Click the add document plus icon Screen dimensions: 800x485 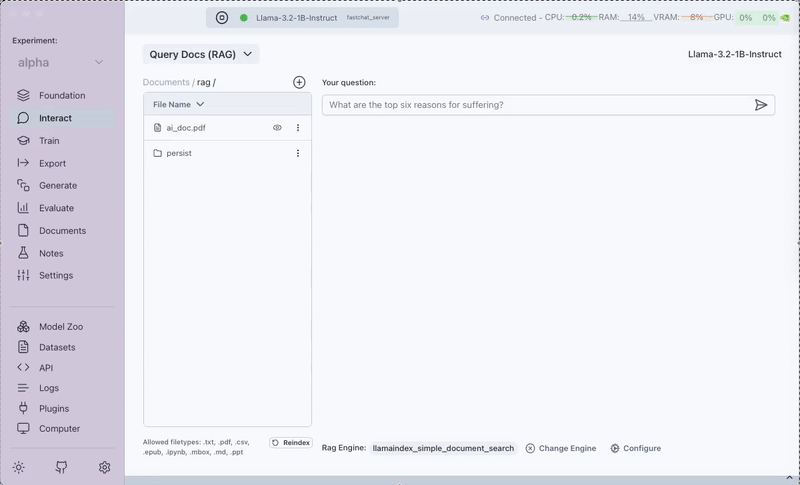(x=299, y=82)
